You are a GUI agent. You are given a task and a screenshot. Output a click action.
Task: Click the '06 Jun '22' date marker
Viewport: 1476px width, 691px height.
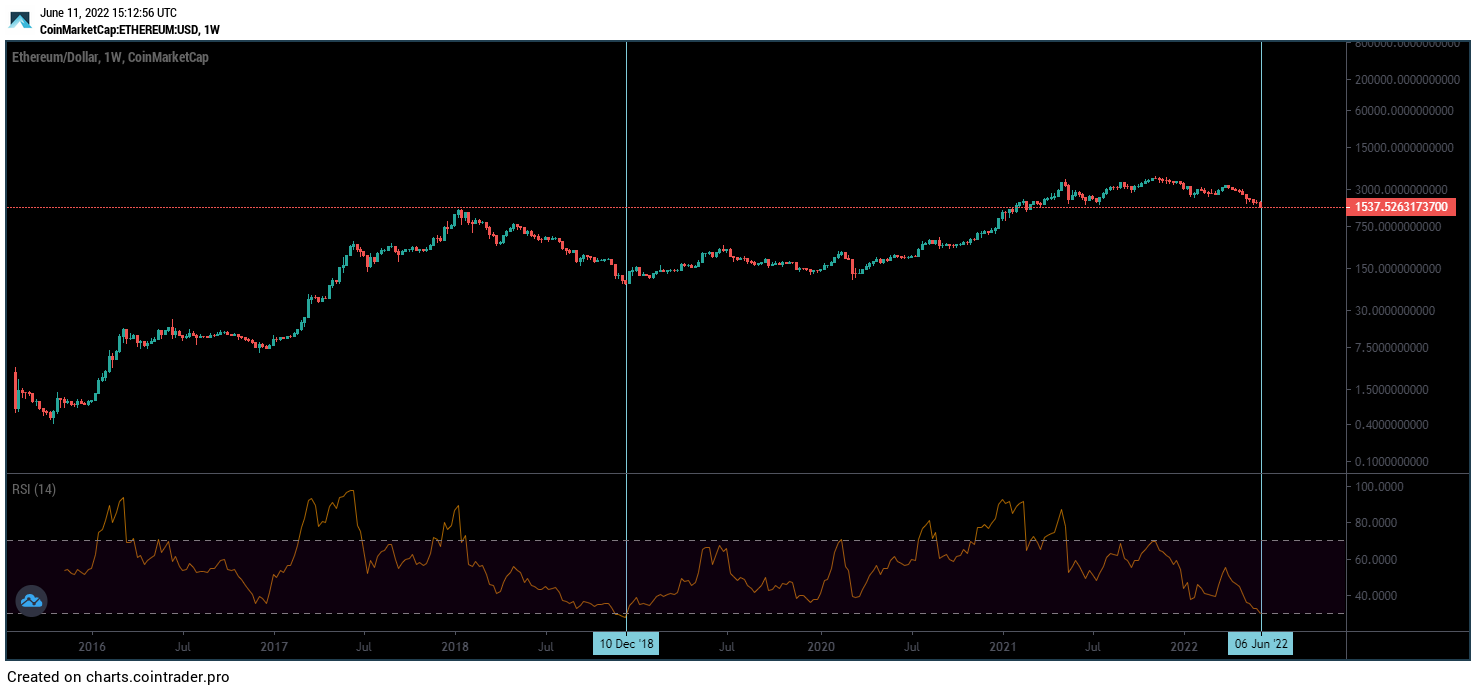(x=1261, y=644)
